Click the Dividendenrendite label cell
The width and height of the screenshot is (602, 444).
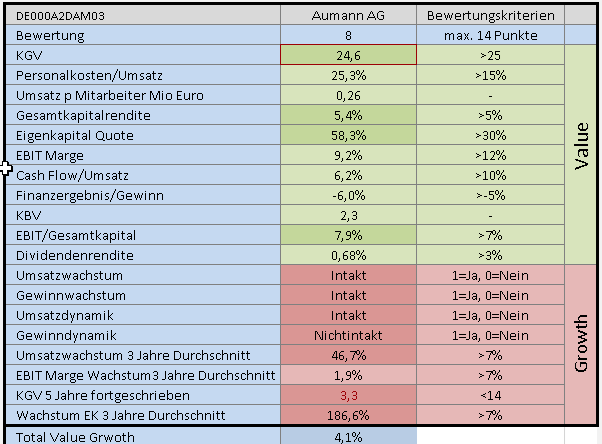pos(143,255)
